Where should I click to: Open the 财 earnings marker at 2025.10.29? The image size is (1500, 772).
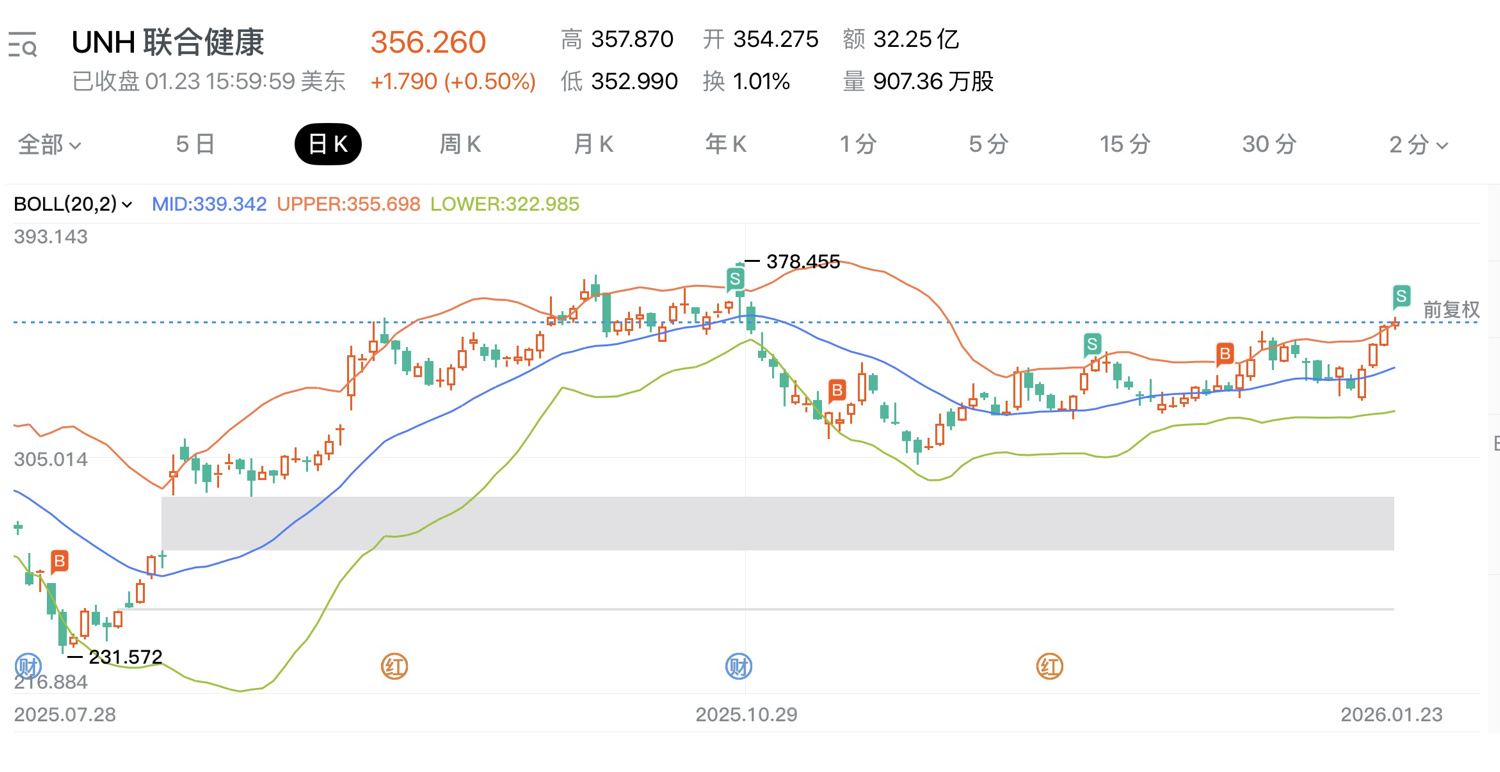pos(739,666)
